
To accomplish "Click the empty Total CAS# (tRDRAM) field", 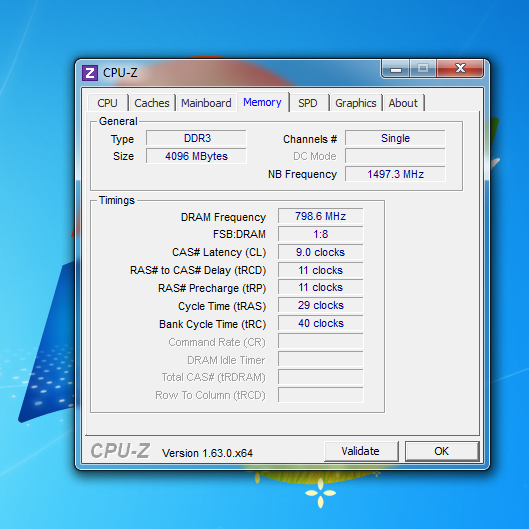I will tap(321, 377).
